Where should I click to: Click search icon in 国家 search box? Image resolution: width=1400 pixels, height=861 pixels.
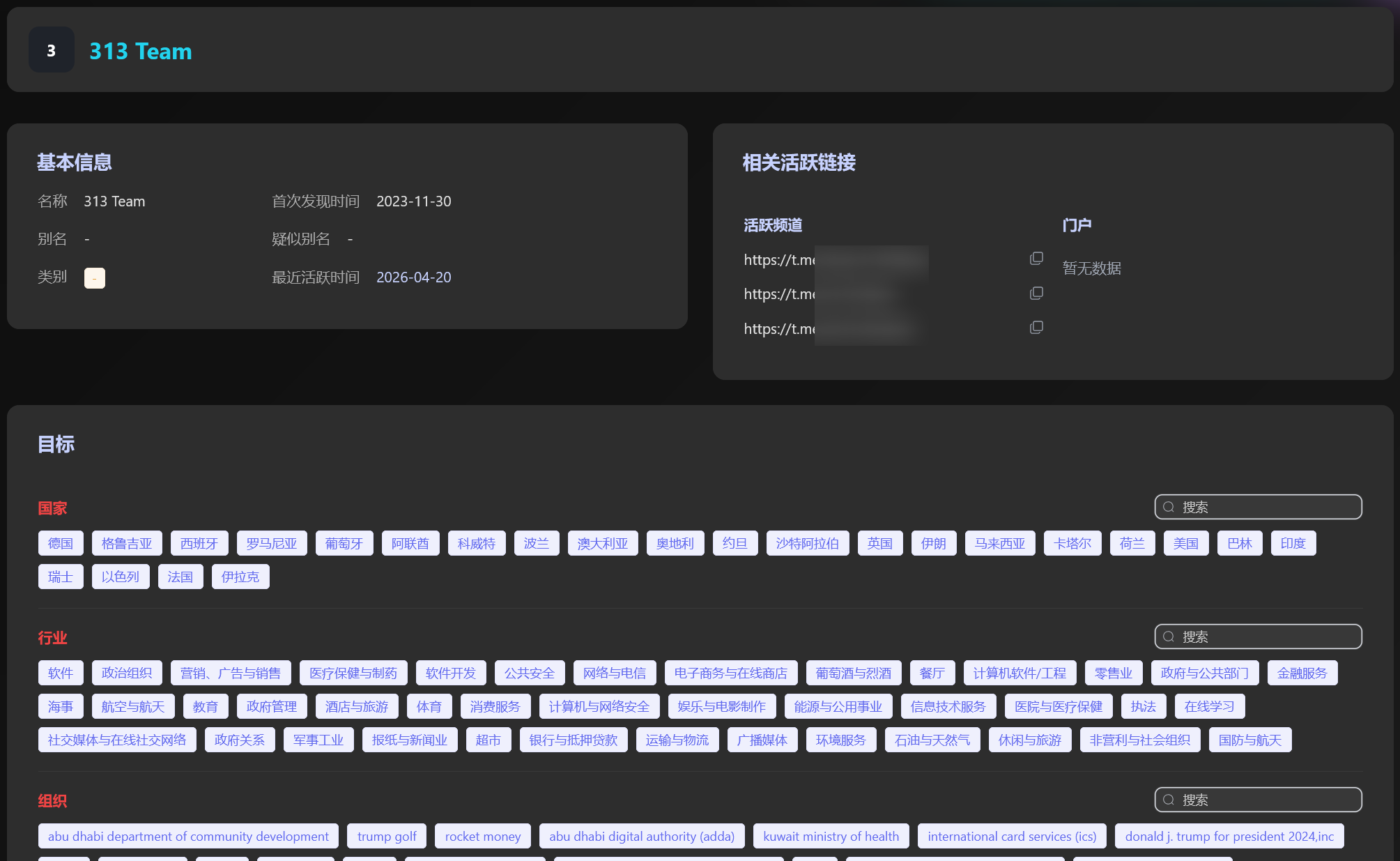(1169, 507)
